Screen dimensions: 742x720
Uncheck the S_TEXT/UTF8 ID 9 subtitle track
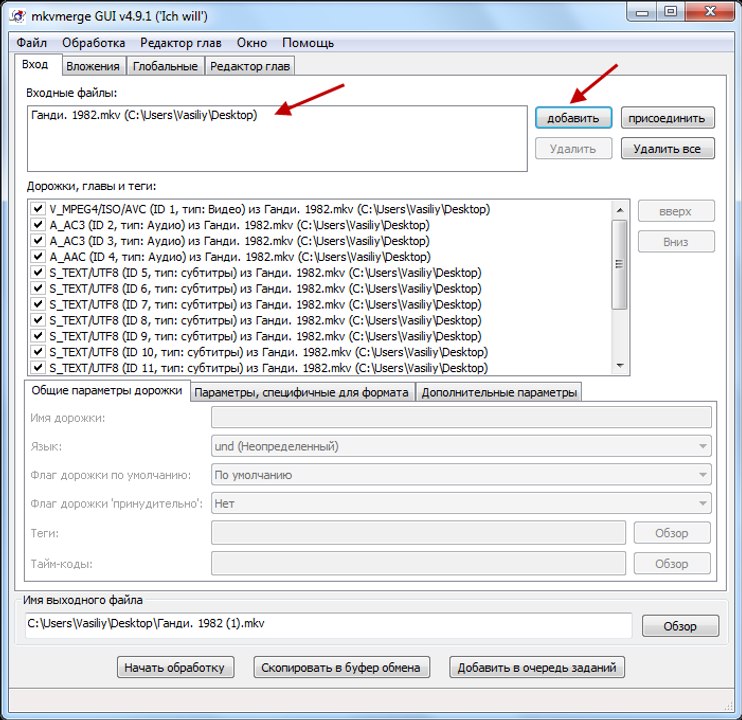(x=38, y=335)
